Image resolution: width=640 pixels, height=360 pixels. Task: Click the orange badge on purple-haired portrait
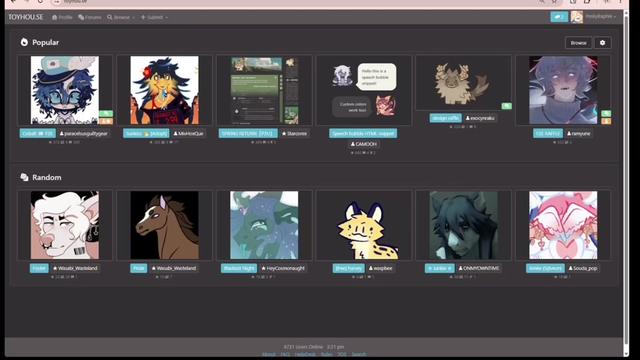pos(606,121)
